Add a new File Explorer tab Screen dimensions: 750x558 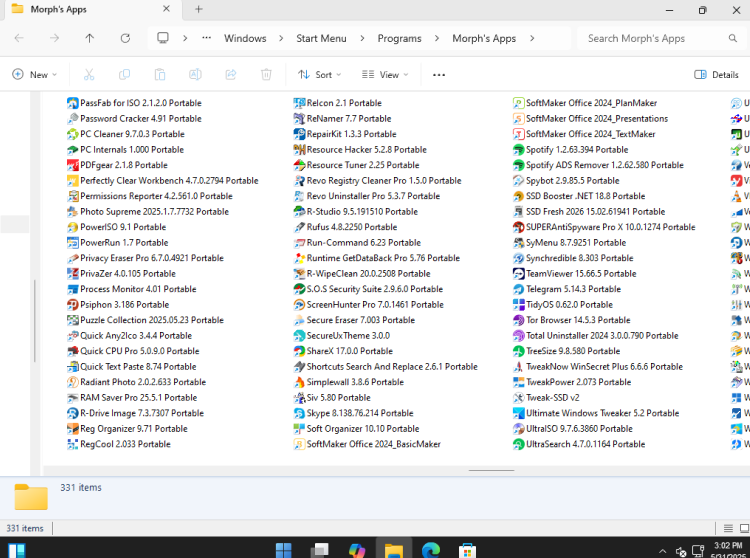(199, 9)
